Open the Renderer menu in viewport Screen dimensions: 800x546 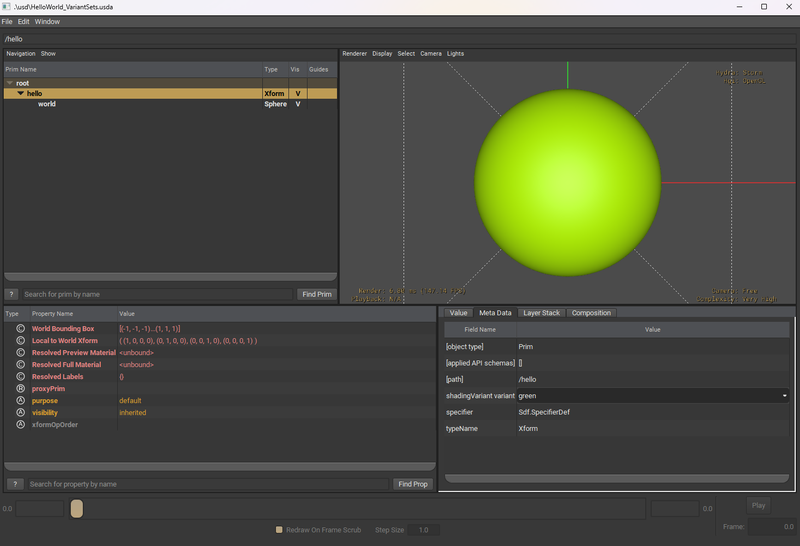(x=355, y=53)
